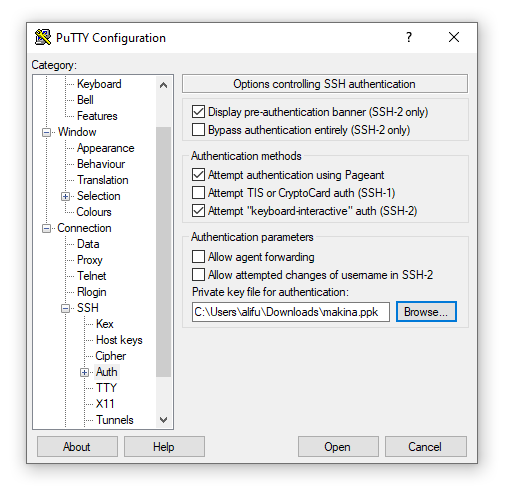Viewport: 511px width, 492px height.
Task: Click the private key file path field
Action: click(291, 312)
